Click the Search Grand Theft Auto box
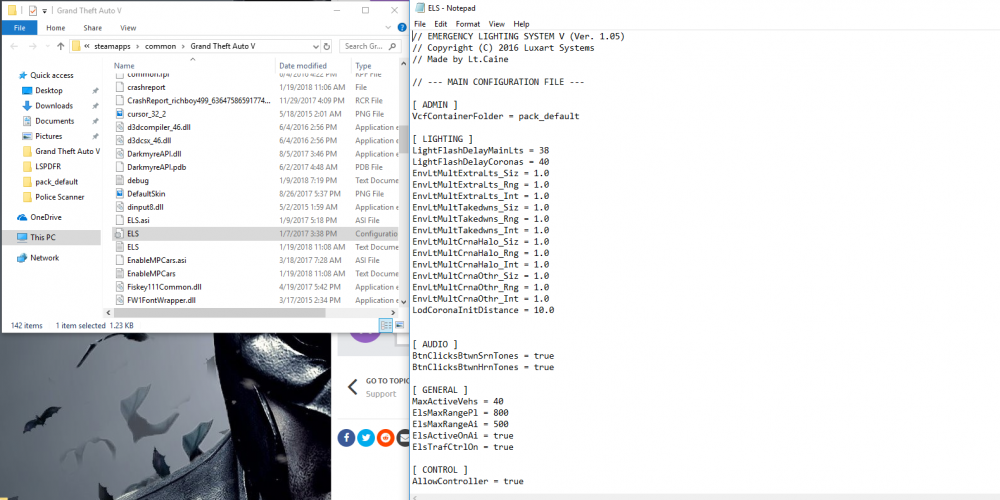The image size is (1000, 500). (x=370, y=46)
